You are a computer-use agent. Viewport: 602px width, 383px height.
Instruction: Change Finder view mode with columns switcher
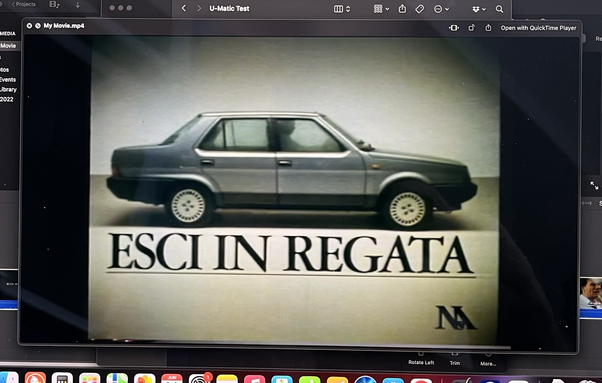point(342,8)
